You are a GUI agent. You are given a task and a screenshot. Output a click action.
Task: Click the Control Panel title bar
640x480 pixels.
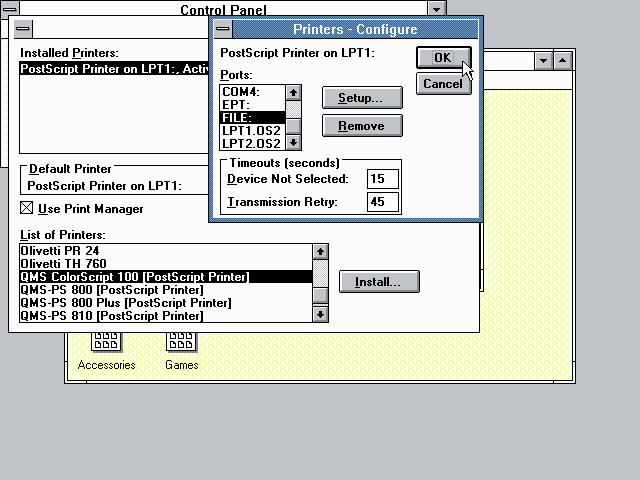(223, 9)
